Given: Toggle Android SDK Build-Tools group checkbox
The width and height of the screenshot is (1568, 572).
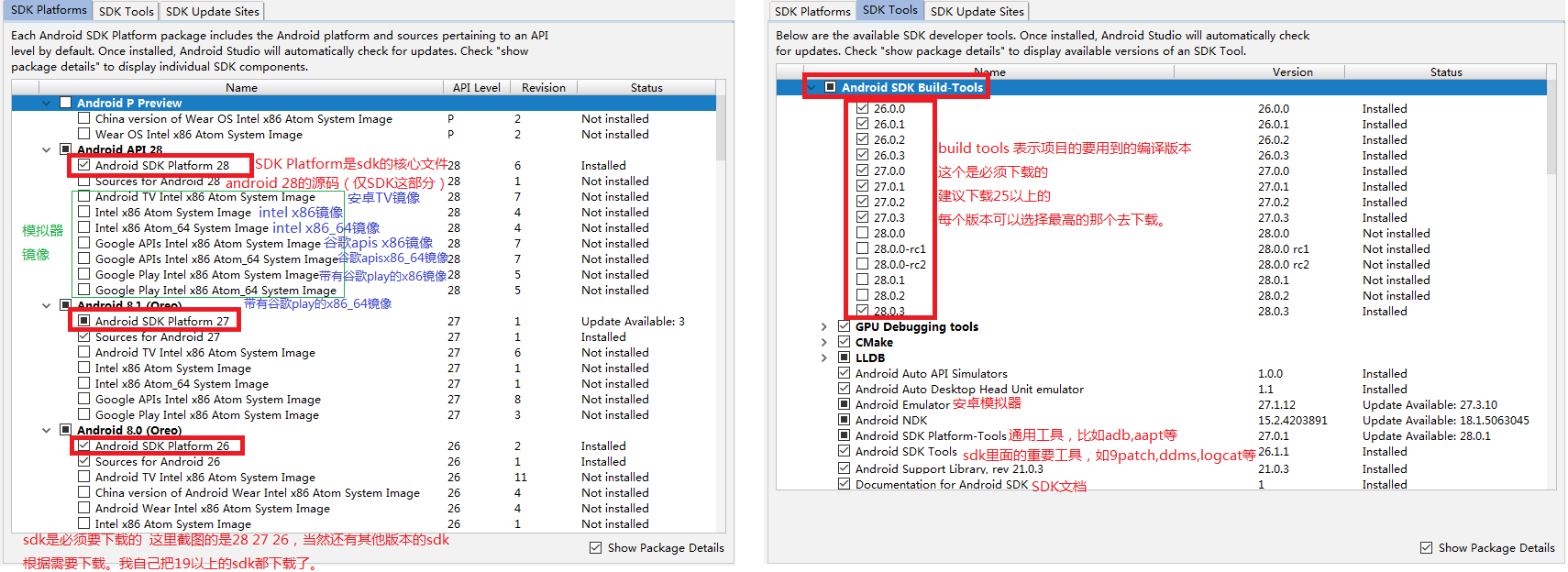Looking at the screenshot, I should [x=830, y=87].
